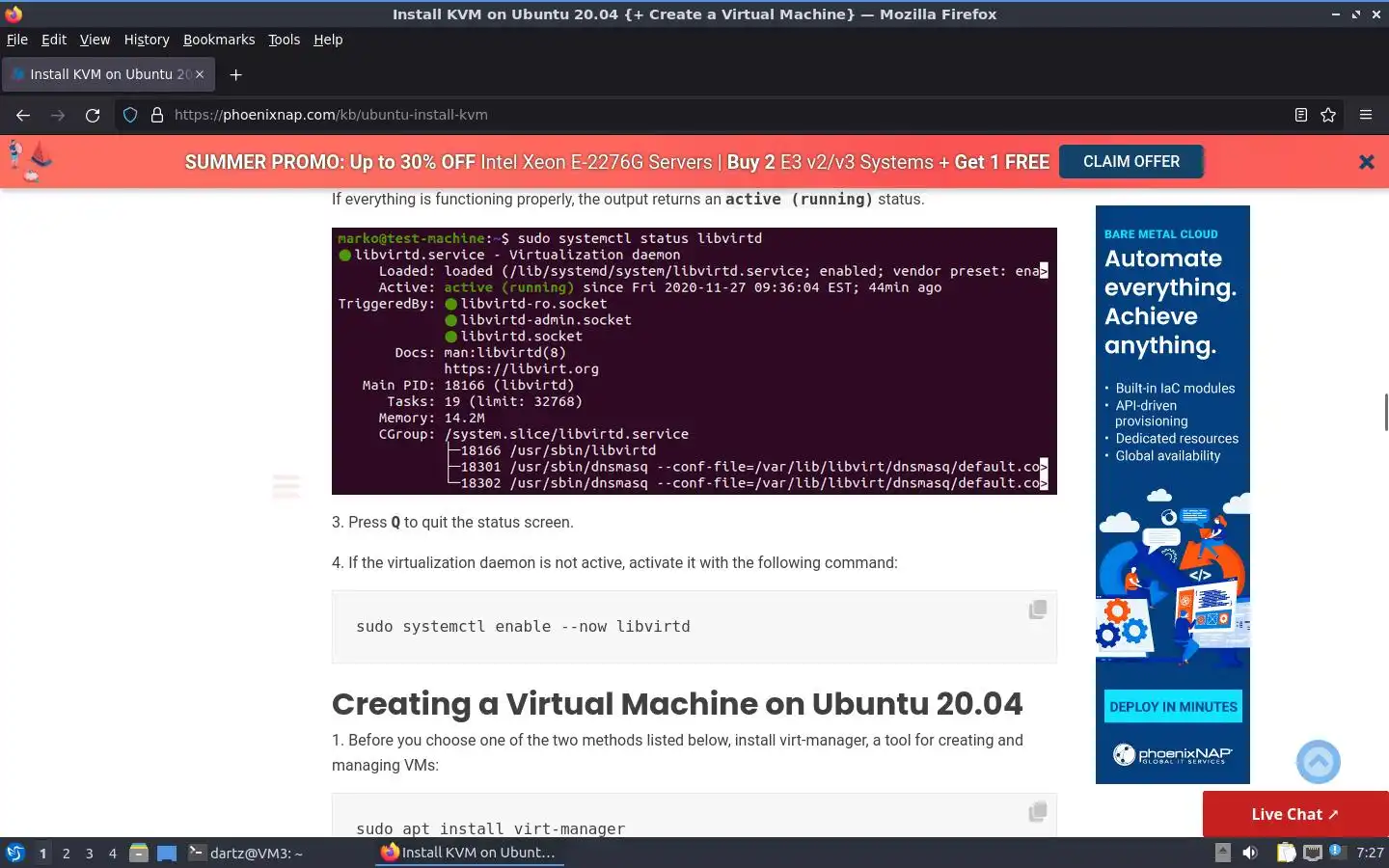
Task: Click the 'sudo systemctl enable --now libvirtd' code text
Action: click(x=523, y=627)
